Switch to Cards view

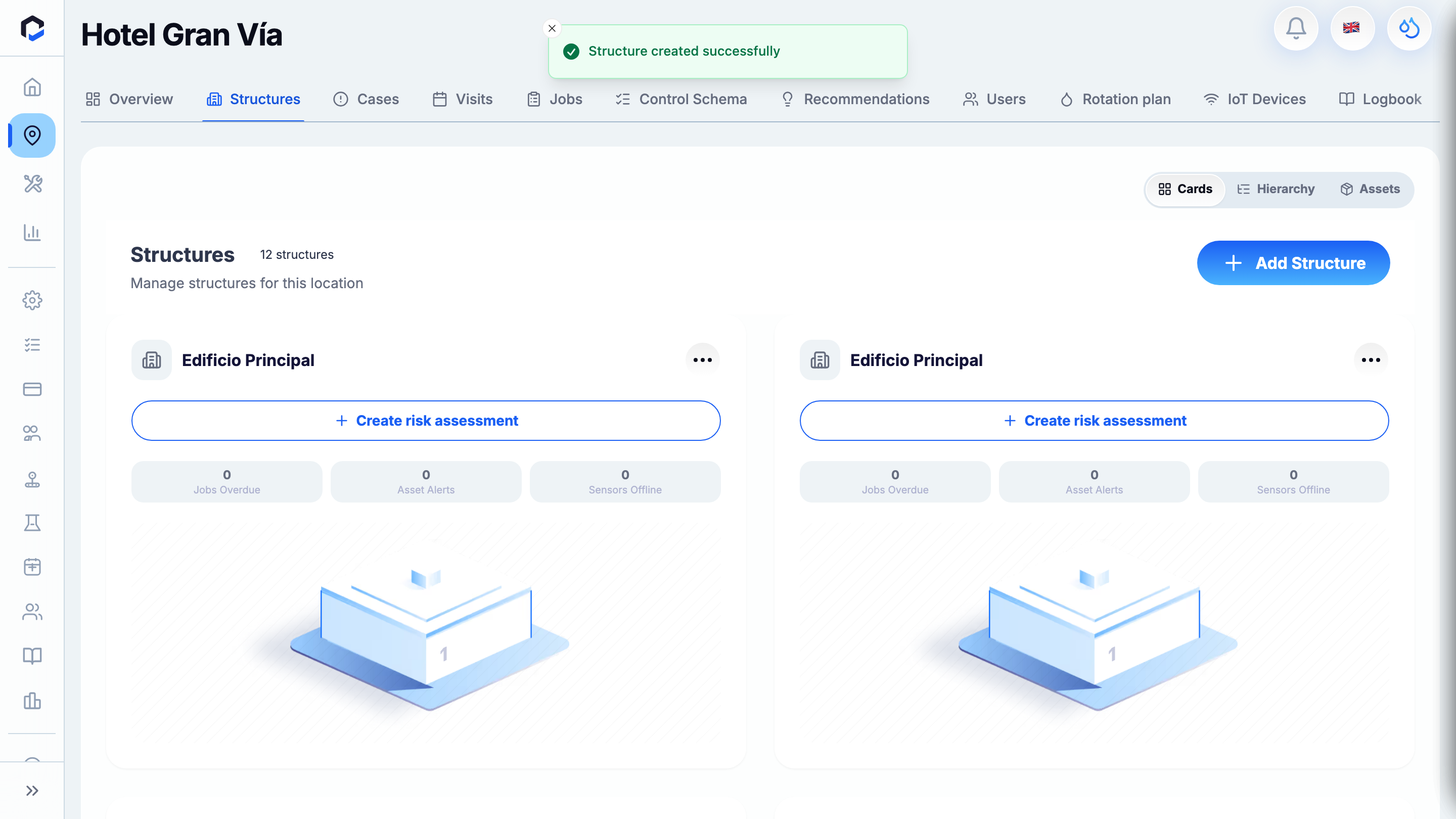pos(1185,190)
